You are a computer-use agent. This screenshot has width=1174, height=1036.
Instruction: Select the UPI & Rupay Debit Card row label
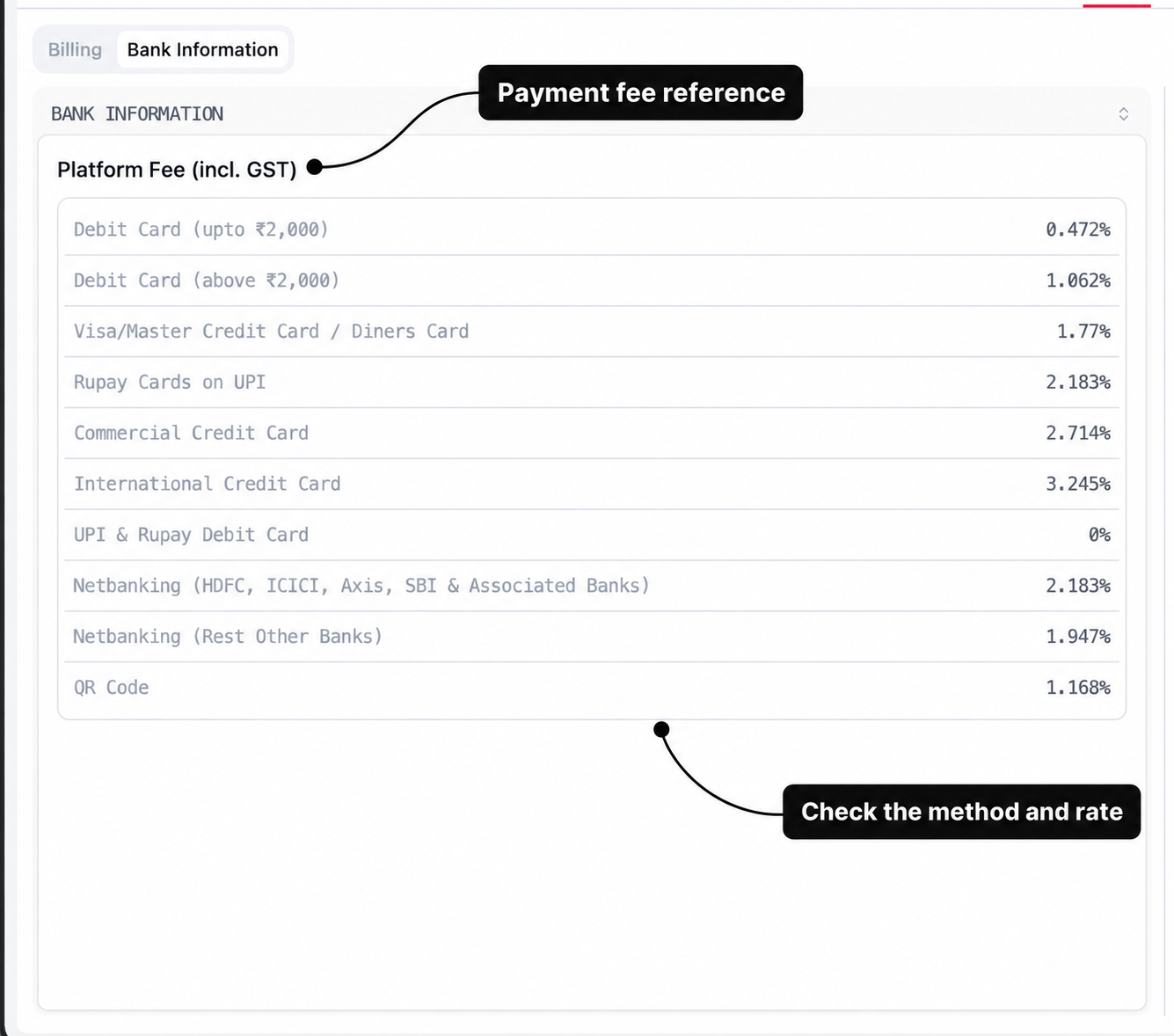pyautogui.click(x=191, y=536)
